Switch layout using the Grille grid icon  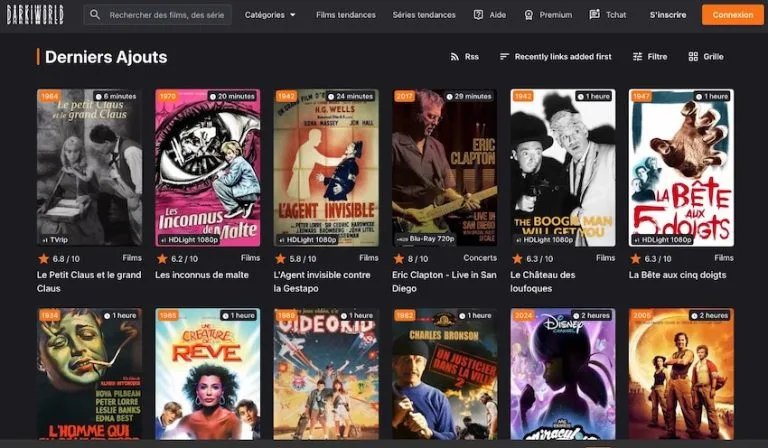coord(693,57)
